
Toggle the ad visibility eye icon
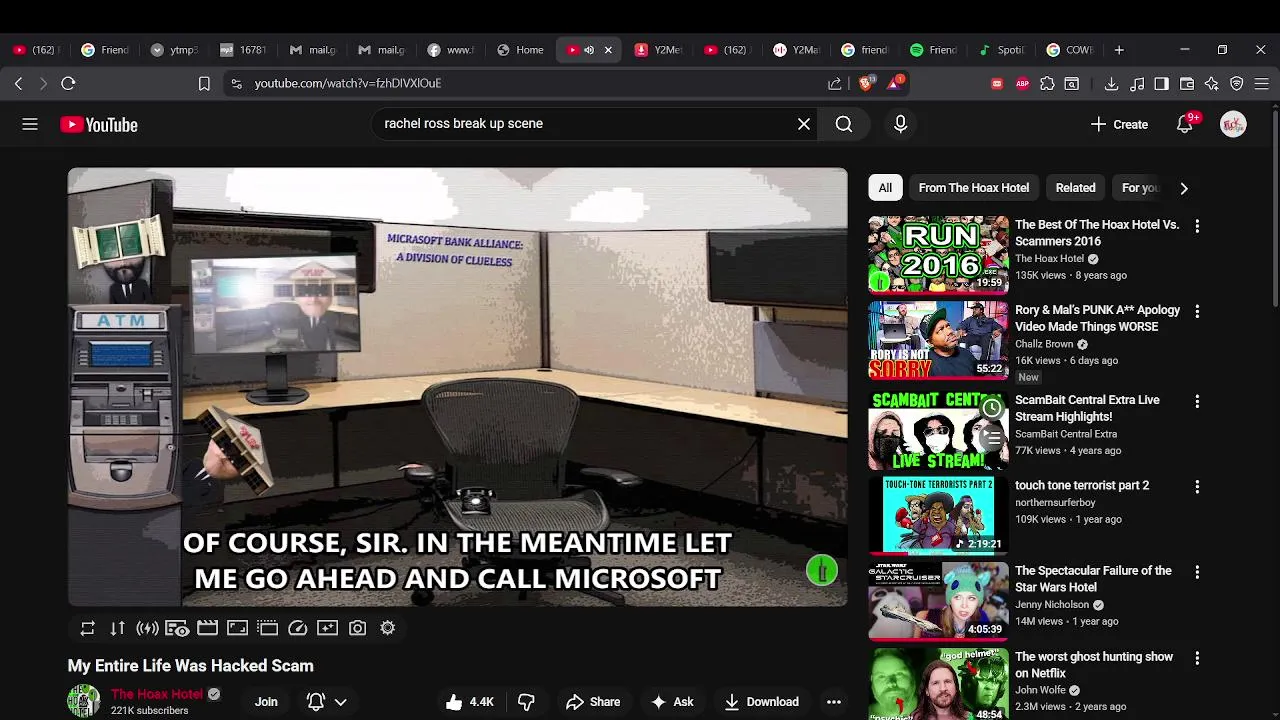(178, 628)
